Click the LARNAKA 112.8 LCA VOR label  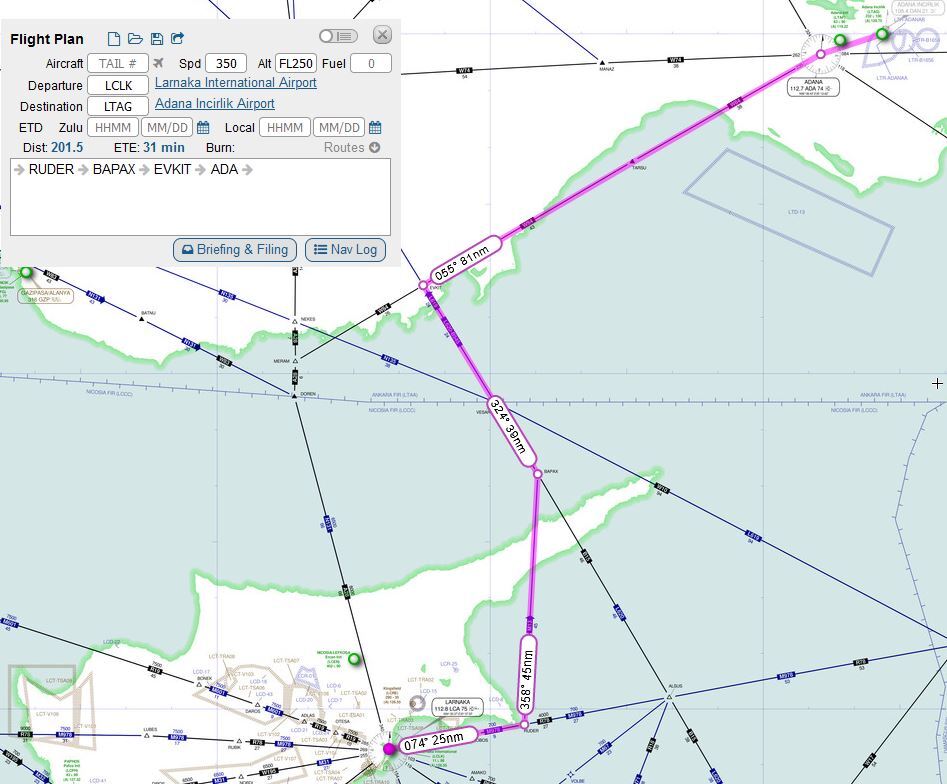pos(457,706)
